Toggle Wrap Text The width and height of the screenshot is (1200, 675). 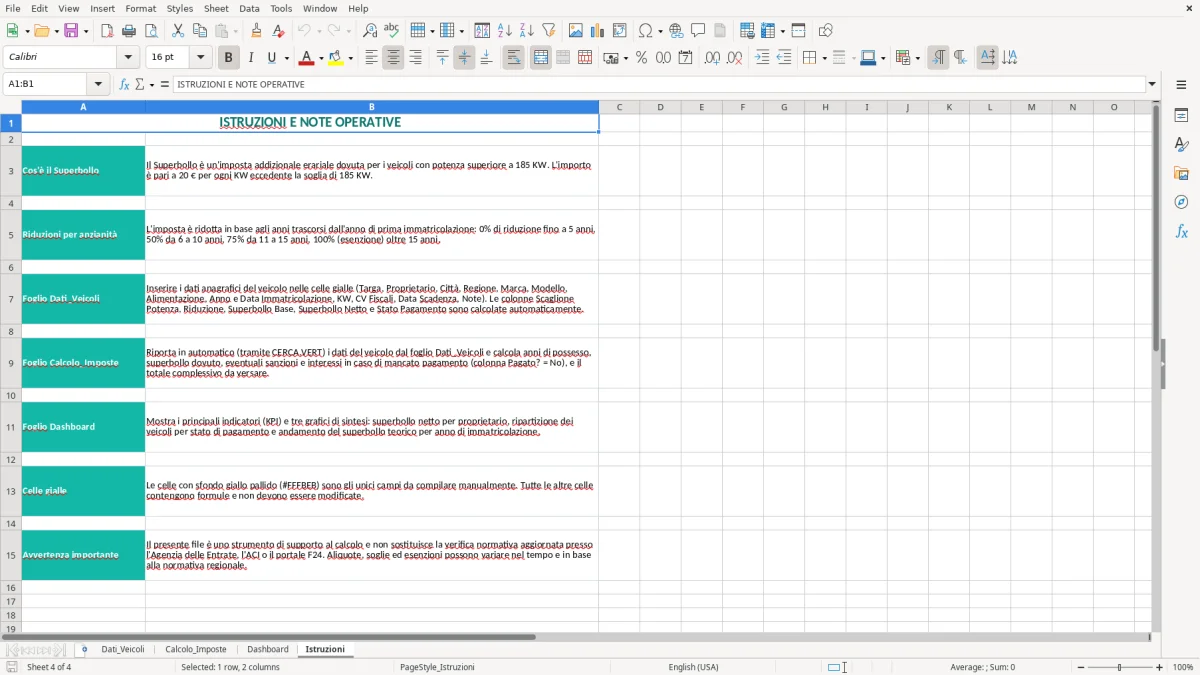coord(513,58)
